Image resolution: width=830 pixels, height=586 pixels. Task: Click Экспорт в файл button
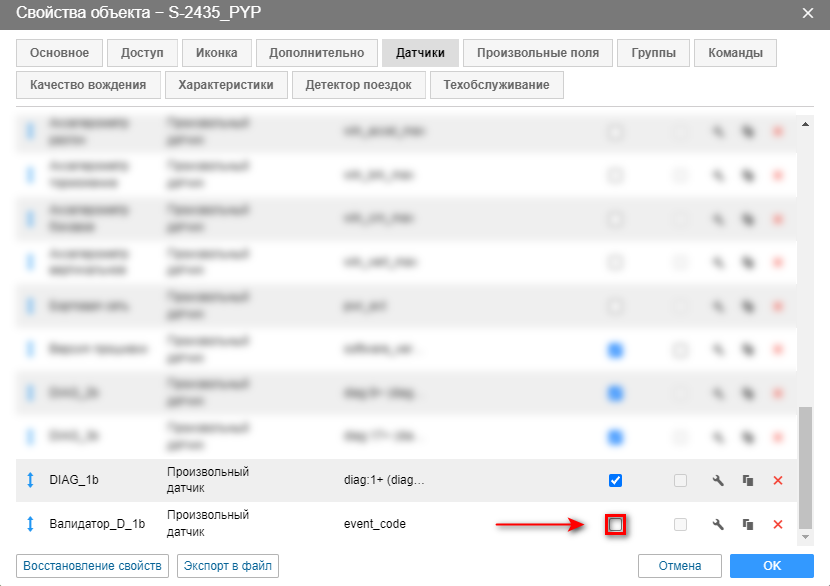point(228,566)
